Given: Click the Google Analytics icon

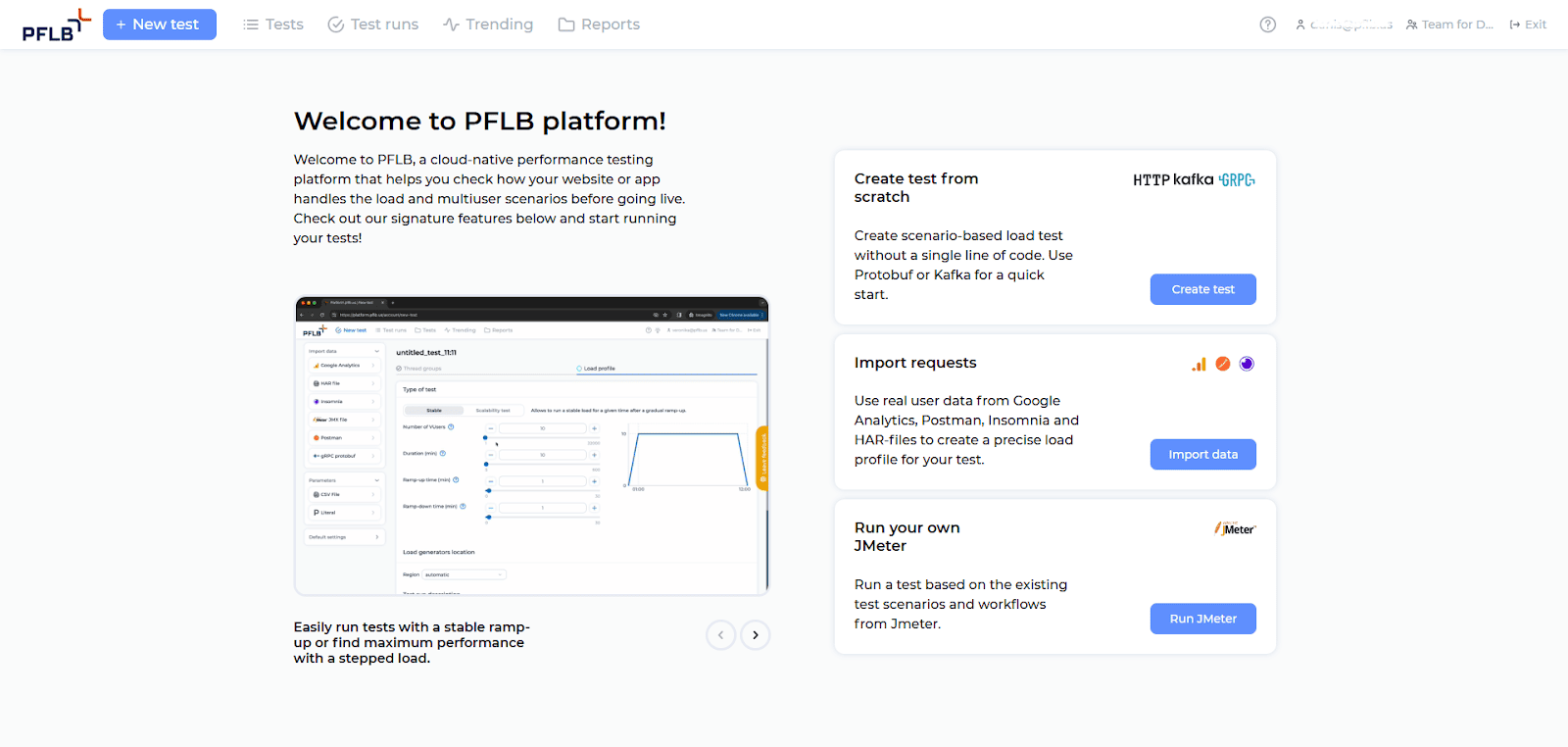Looking at the screenshot, I should 1200,364.
